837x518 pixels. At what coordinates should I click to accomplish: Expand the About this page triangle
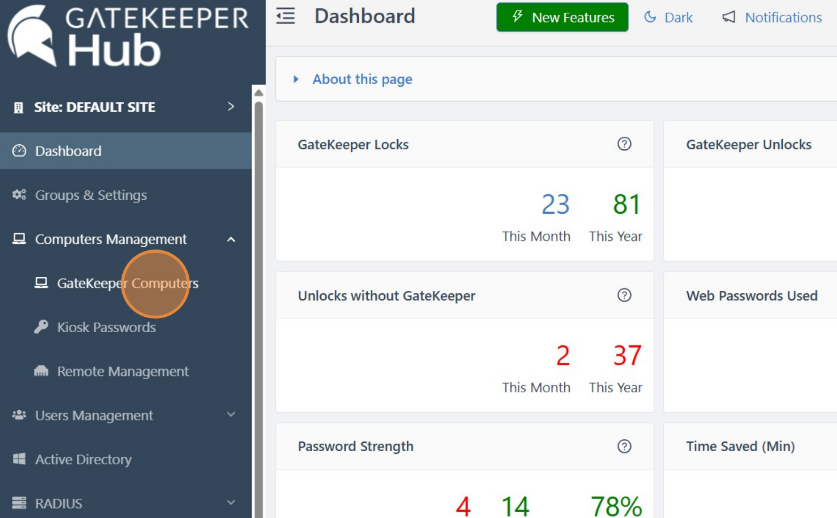296,79
